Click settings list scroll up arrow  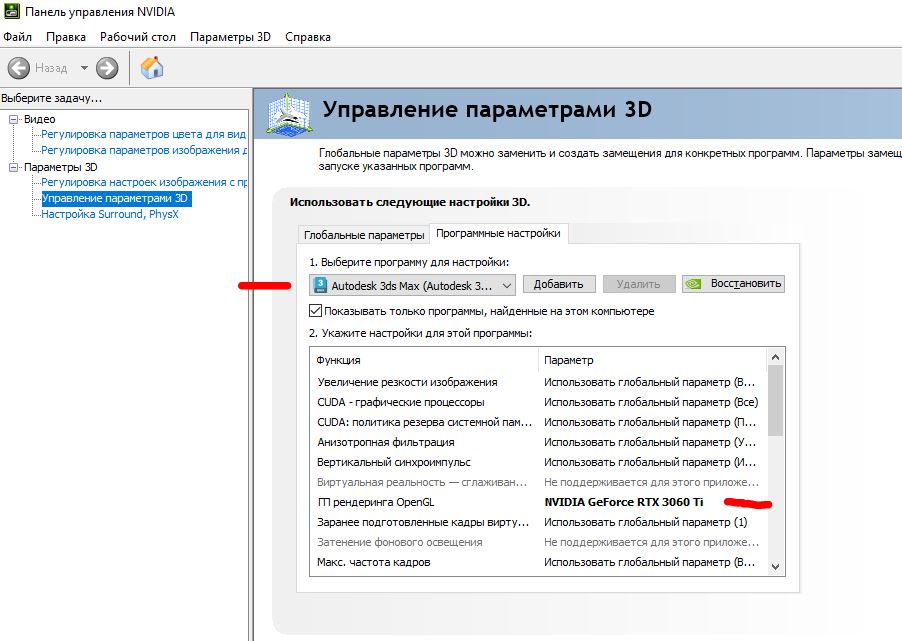(775, 357)
